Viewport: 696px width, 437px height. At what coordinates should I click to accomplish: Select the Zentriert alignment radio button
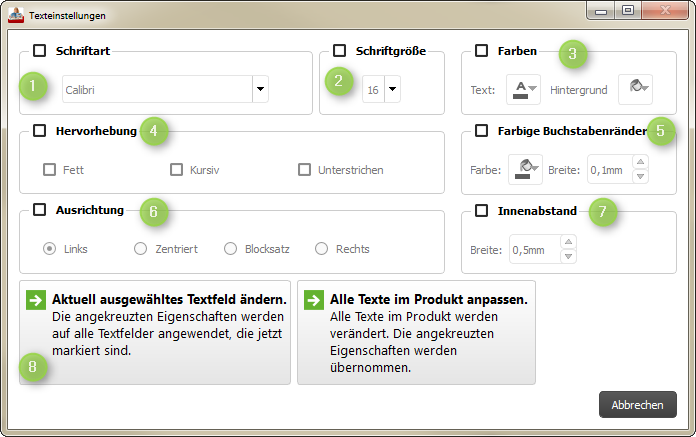click(141, 248)
